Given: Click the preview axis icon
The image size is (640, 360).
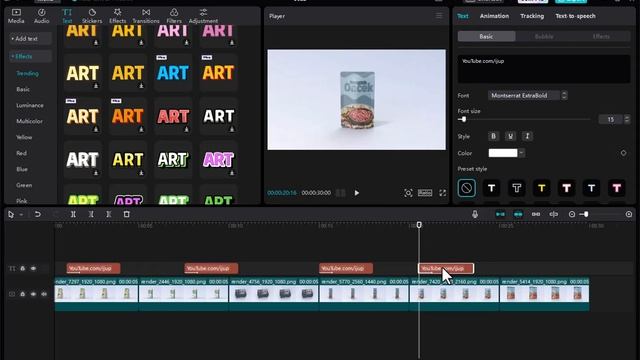Looking at the screenshot, I should (553, 214).
